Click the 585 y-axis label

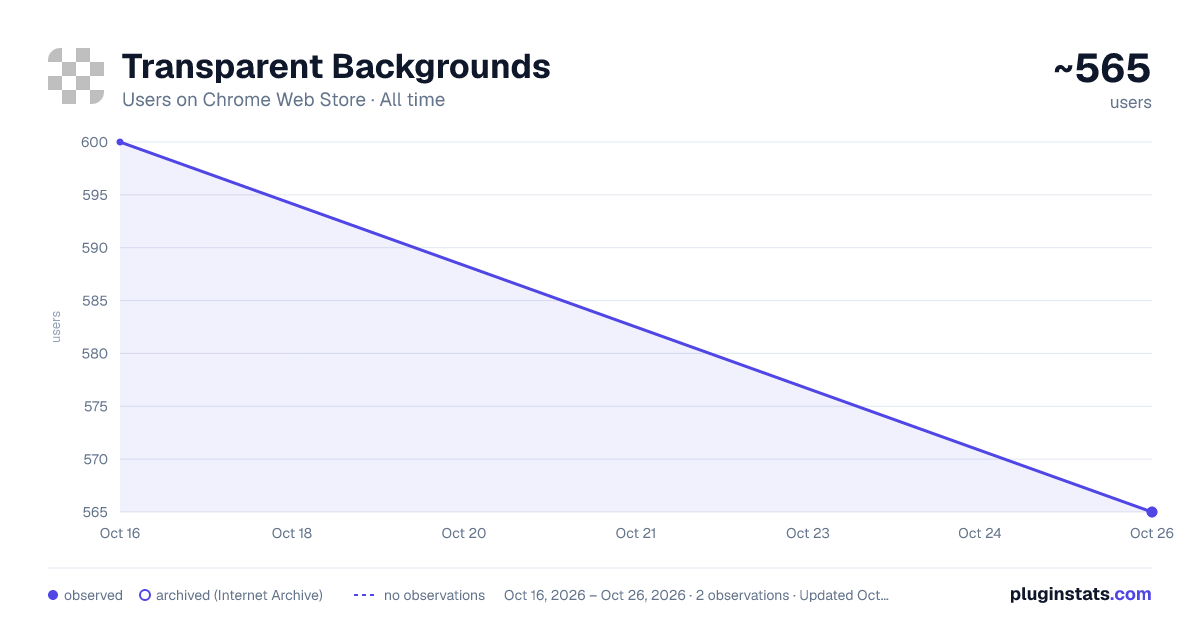tap(94, 301)
